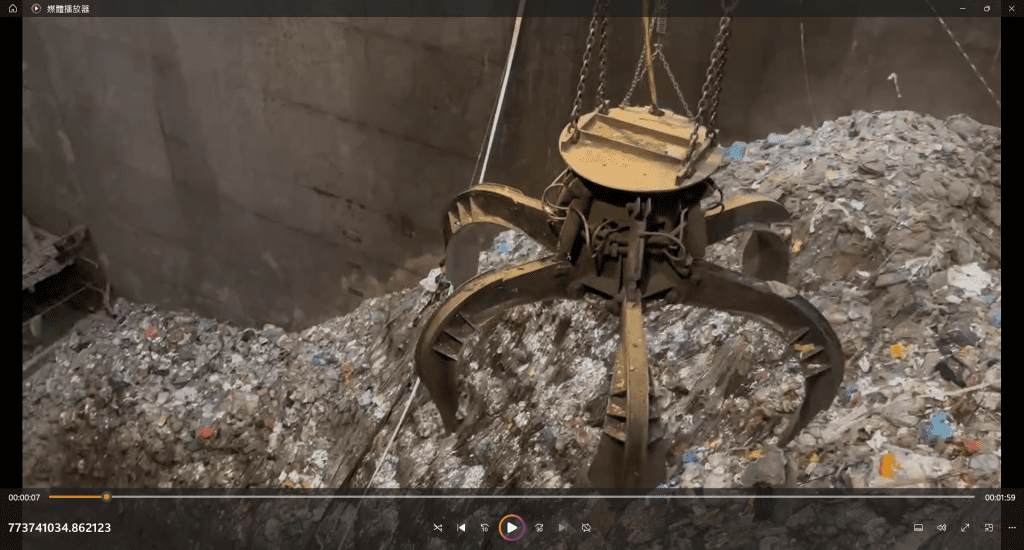Skip forward 30 seconds

pos(538,527)
